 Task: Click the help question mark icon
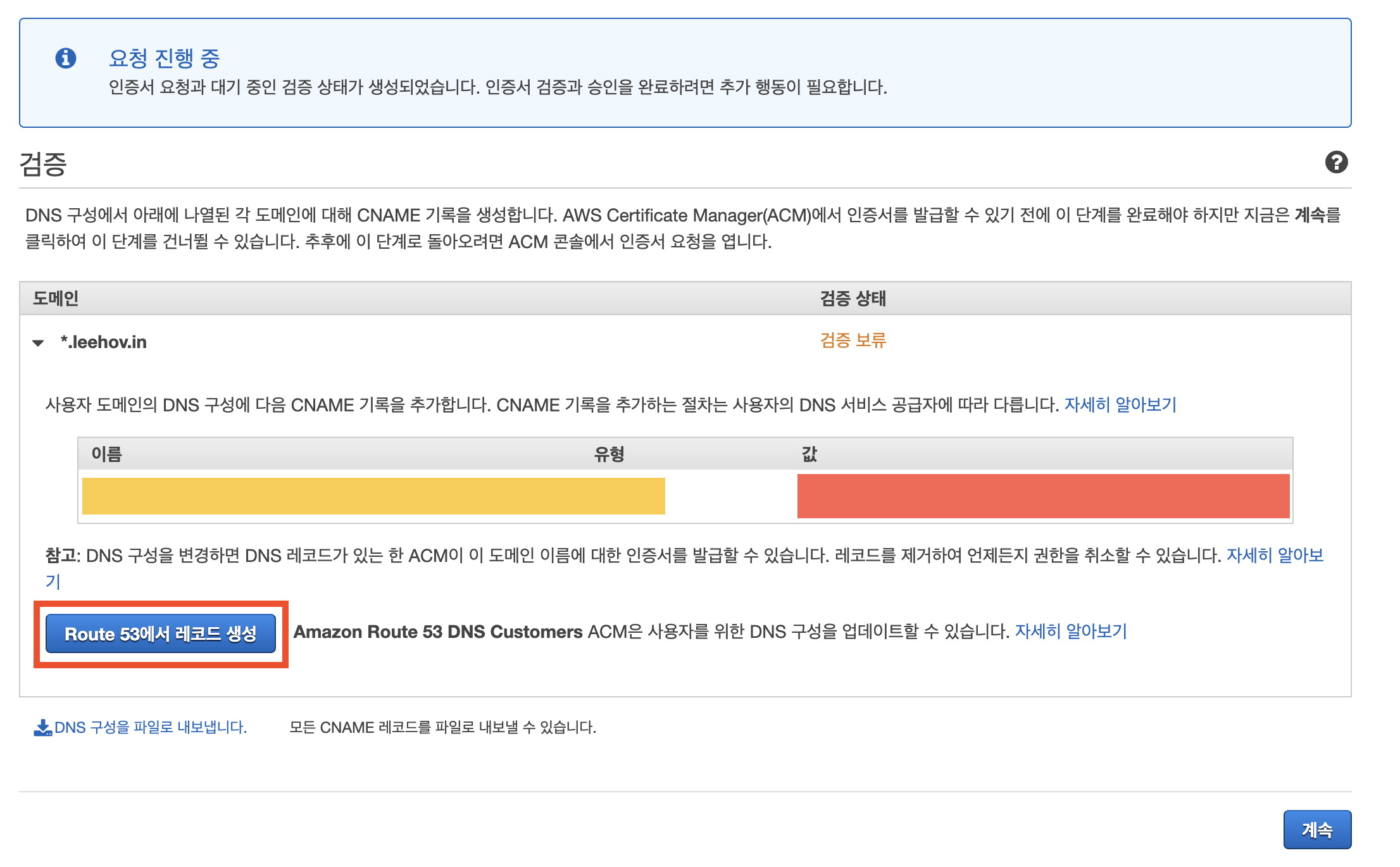(x=1336, y=163)
